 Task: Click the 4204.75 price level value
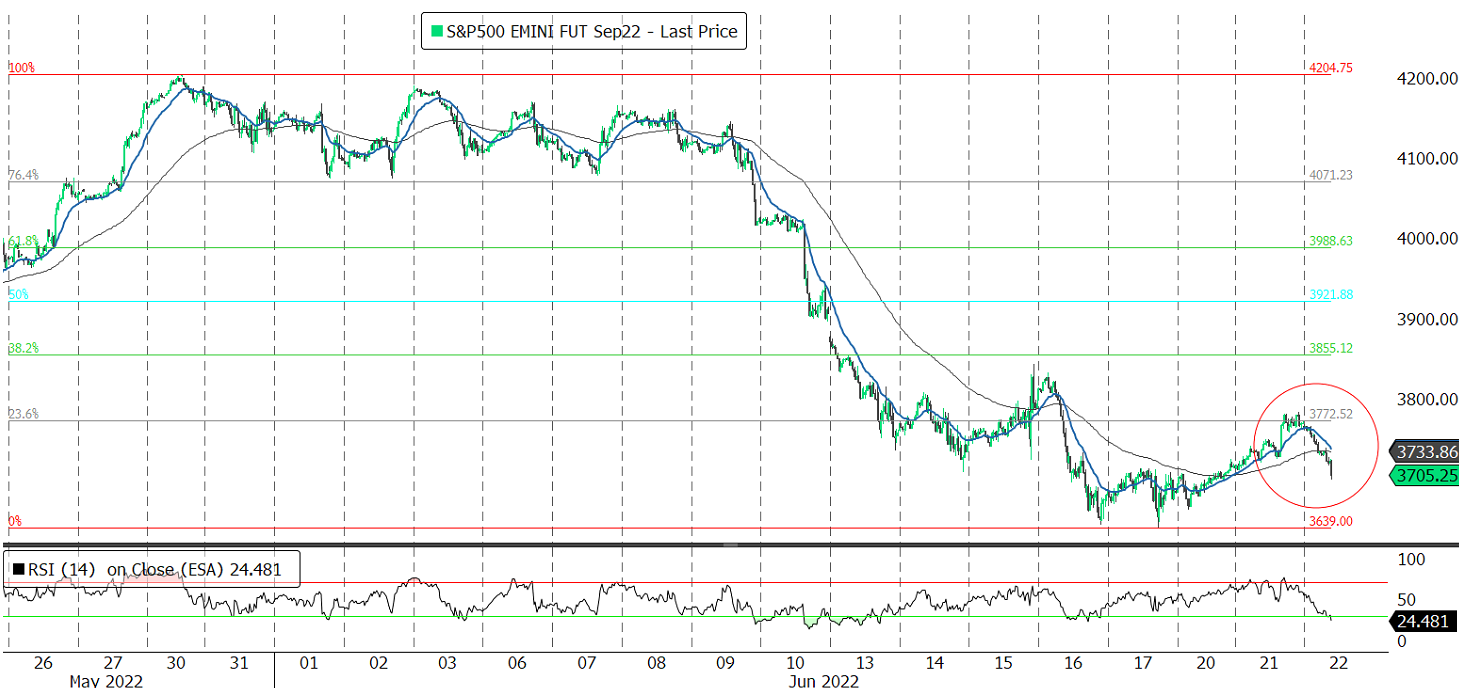[1330, 68]
